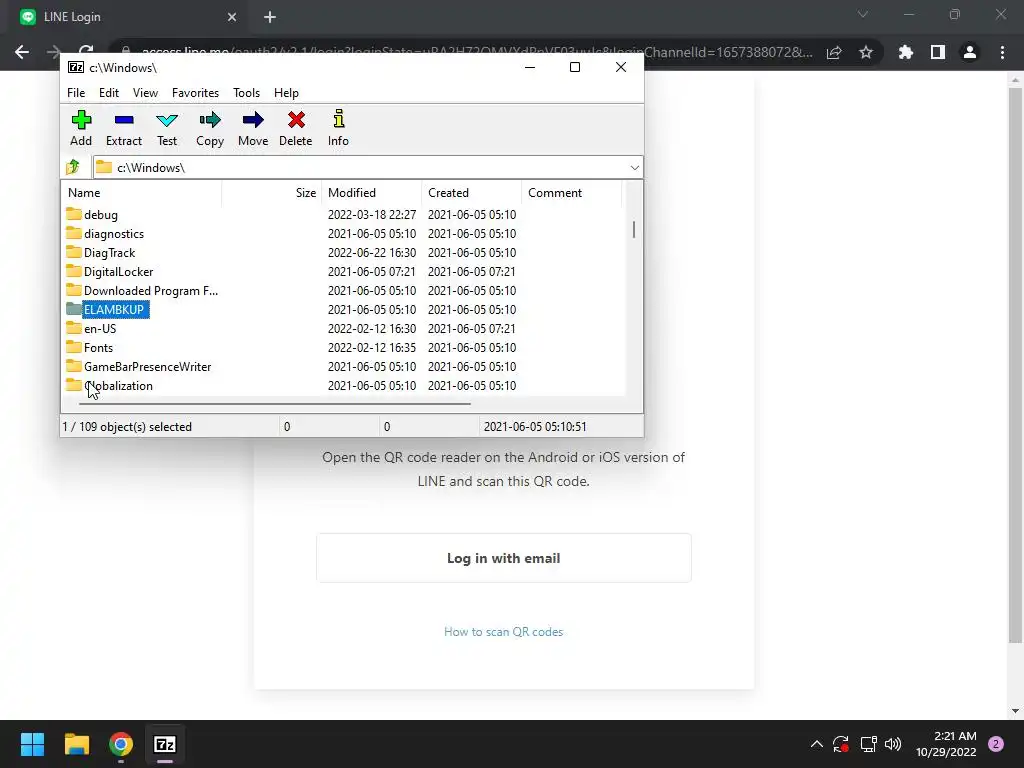
Task: Open the Edit menu
Action: (x=108, y=93)
